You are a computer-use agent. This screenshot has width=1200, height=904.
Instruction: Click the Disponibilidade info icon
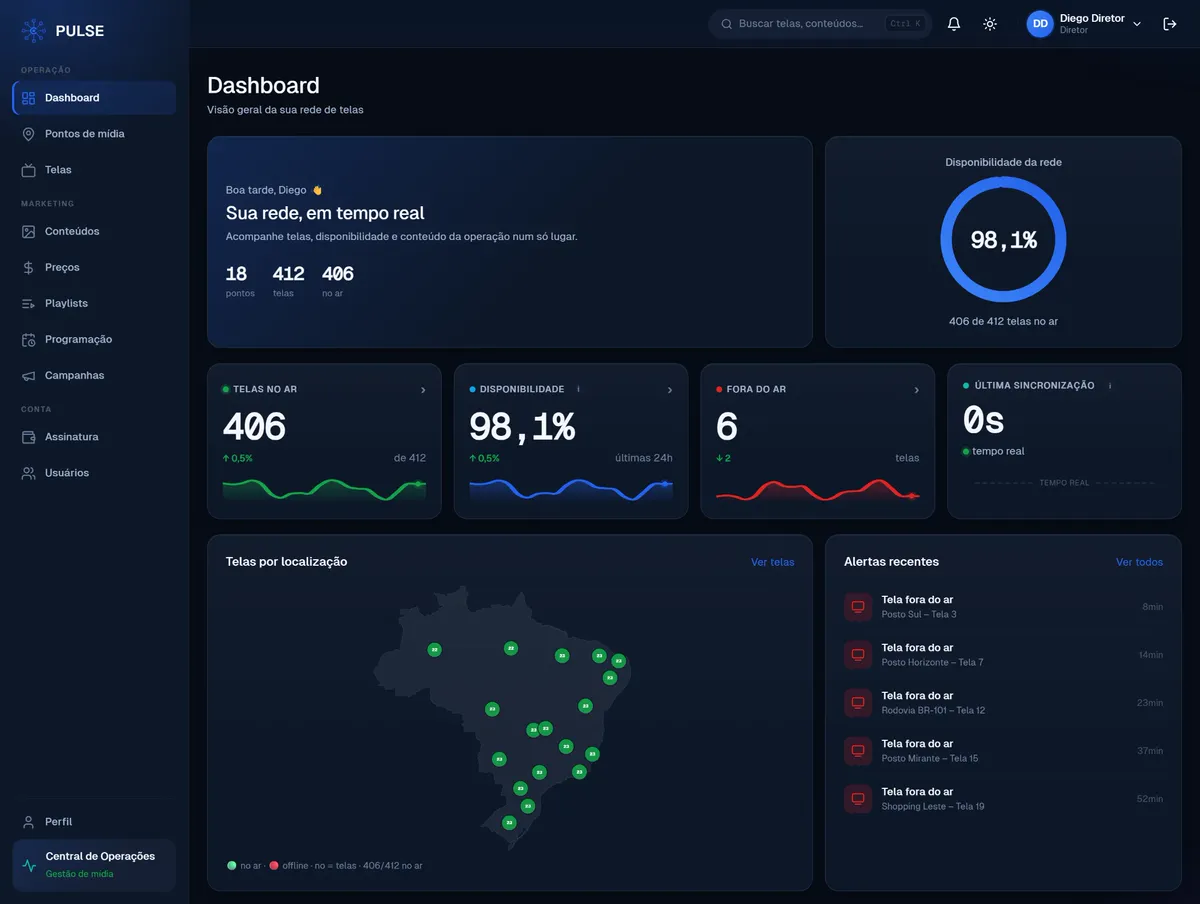click(x=578, y=389)
